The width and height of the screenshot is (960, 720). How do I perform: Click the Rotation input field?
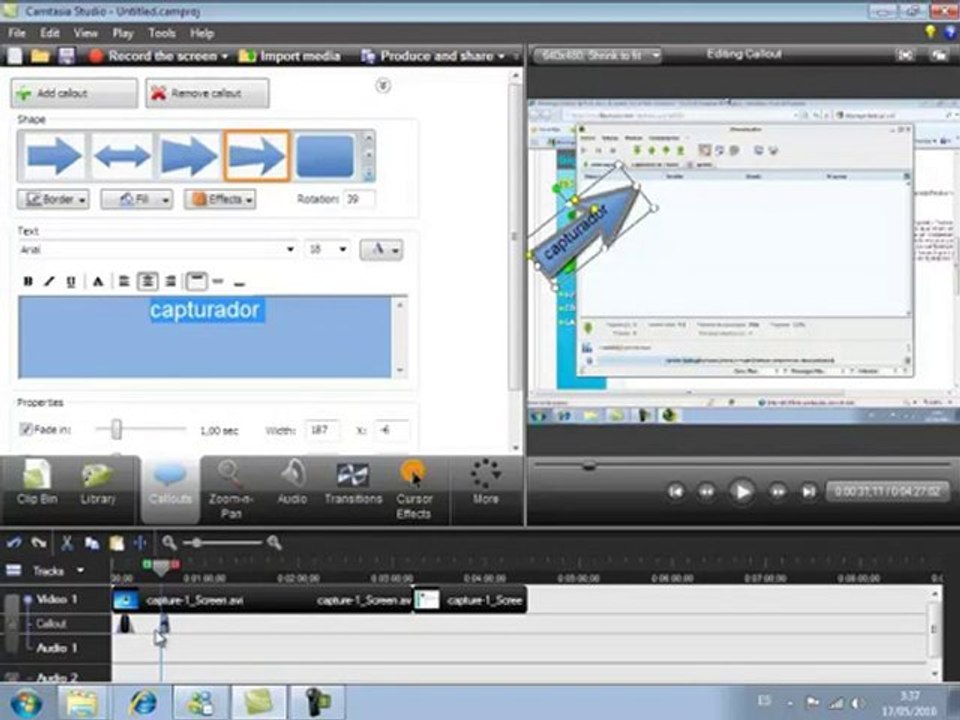359,199
